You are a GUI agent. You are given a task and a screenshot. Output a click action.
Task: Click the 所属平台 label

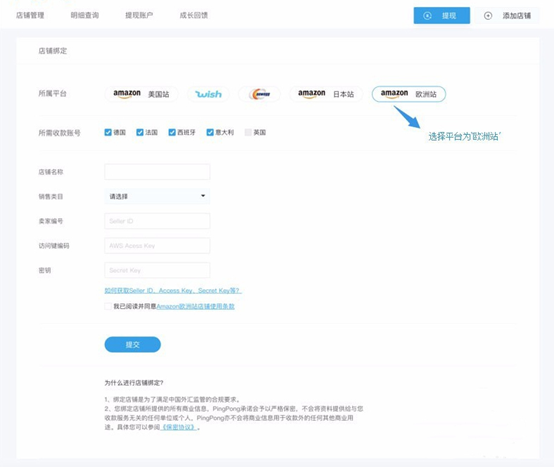coord(53,94)
